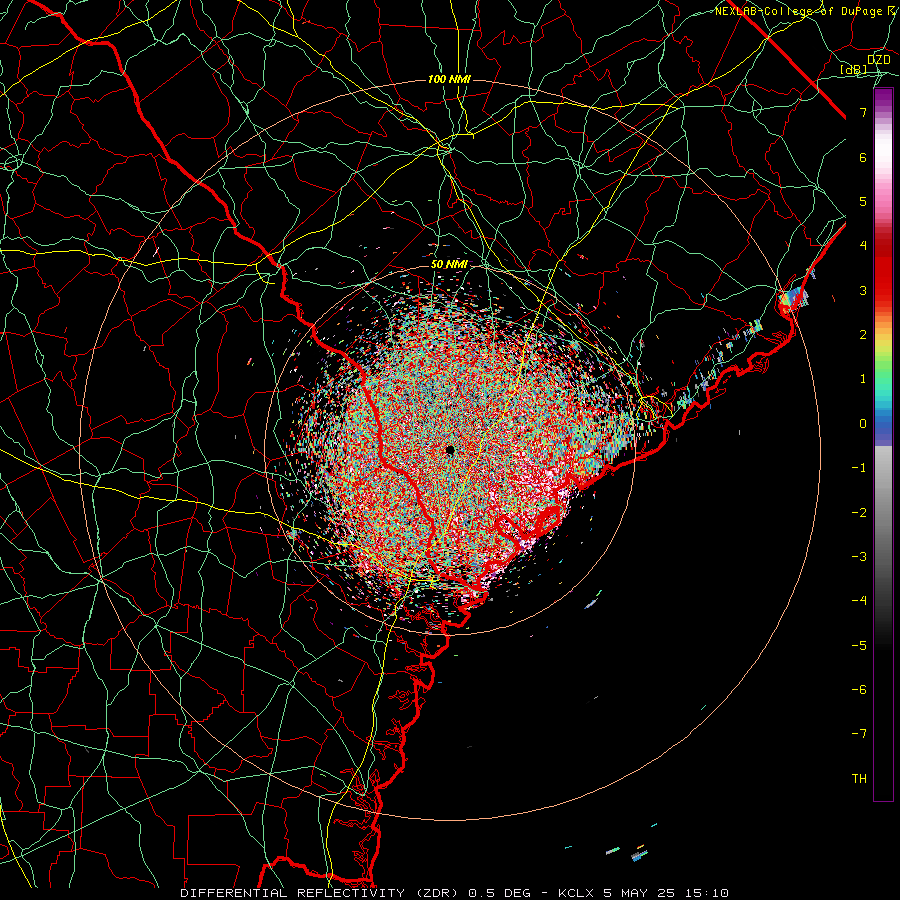The height and width of the screenshot is (900, 900).
Task: Click the -6 value on the scale
Action: point(859,690)
